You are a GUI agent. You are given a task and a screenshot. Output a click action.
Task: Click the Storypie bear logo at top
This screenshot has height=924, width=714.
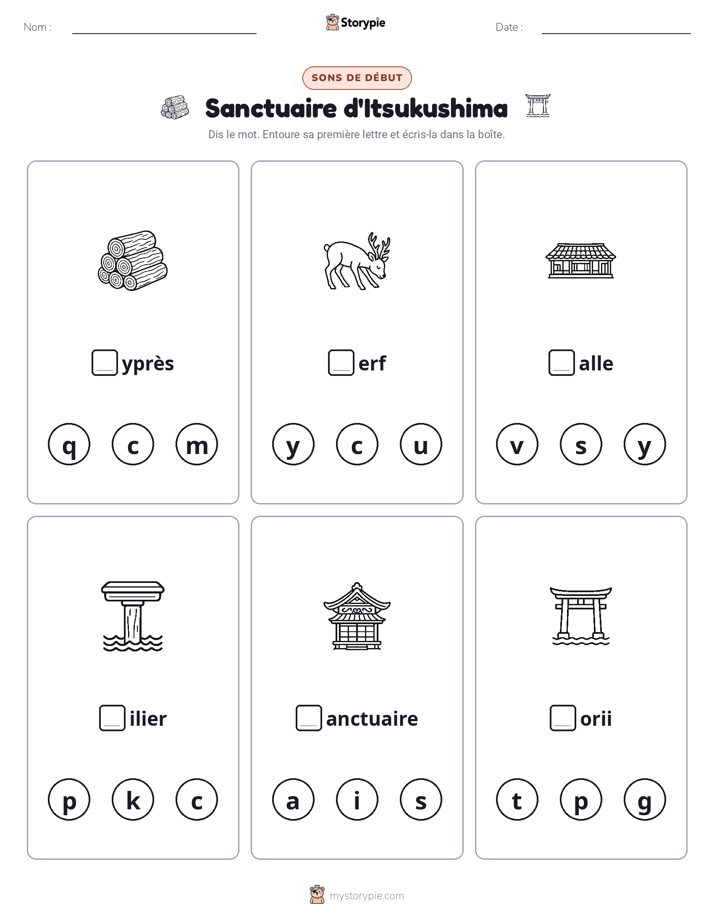[x=333, y=22]
